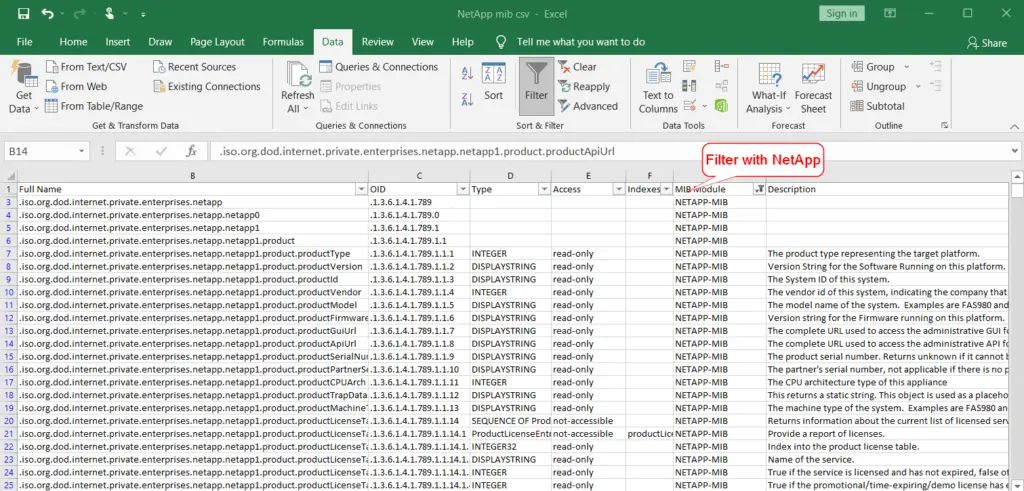
Task: Switch to the Home tab
Action: (73, 42)
